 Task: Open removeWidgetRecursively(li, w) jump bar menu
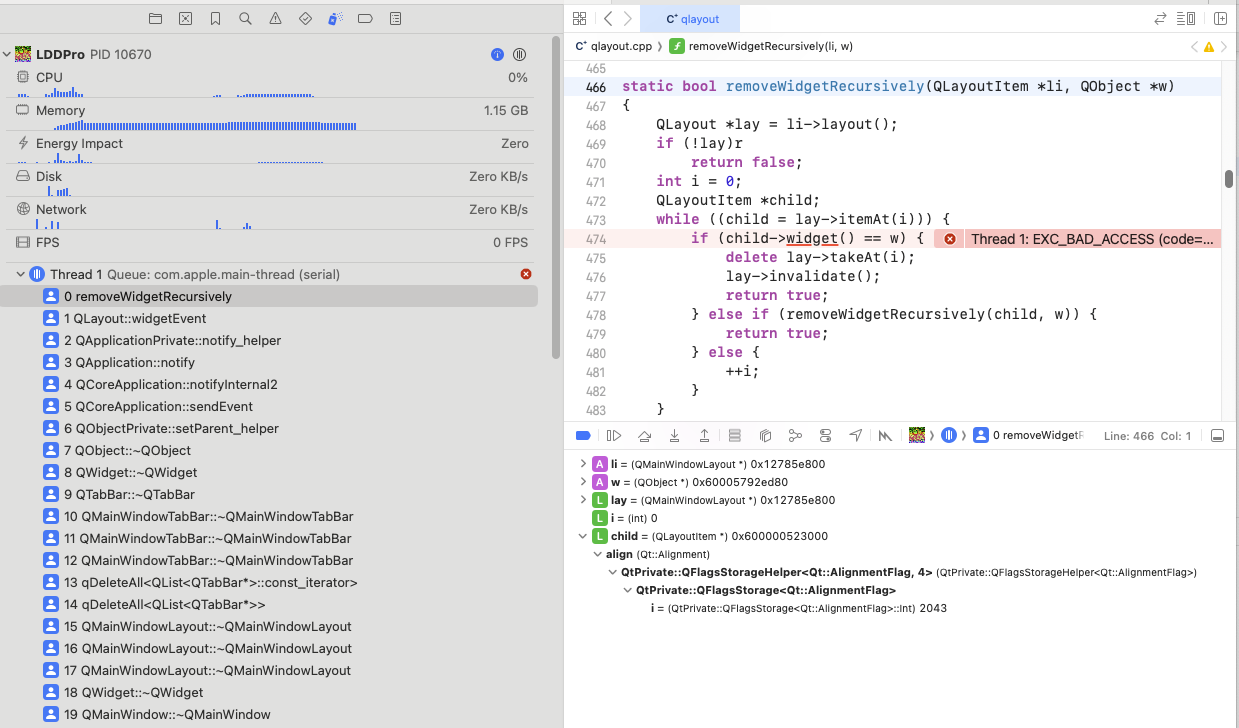(761, 47)
